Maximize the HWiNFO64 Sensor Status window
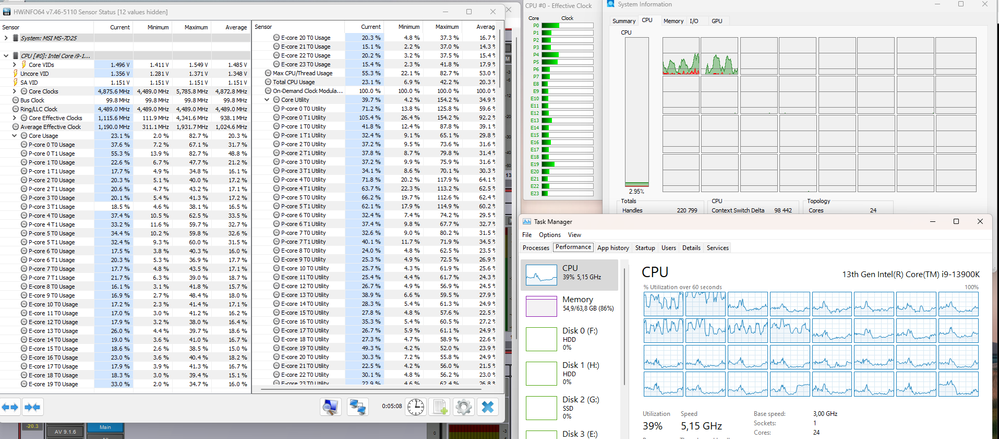999x439 pixels. [x=469, y=11]
